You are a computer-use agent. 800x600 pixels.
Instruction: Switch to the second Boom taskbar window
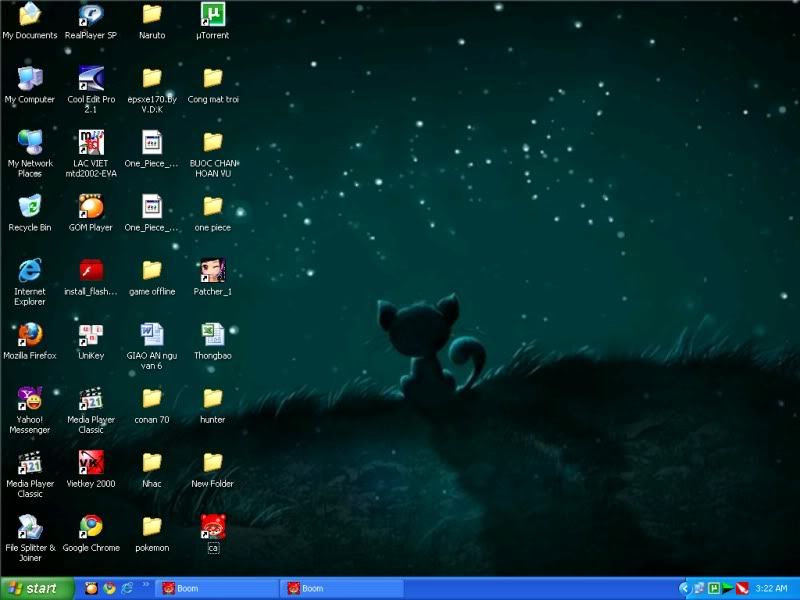pos(342,589)
